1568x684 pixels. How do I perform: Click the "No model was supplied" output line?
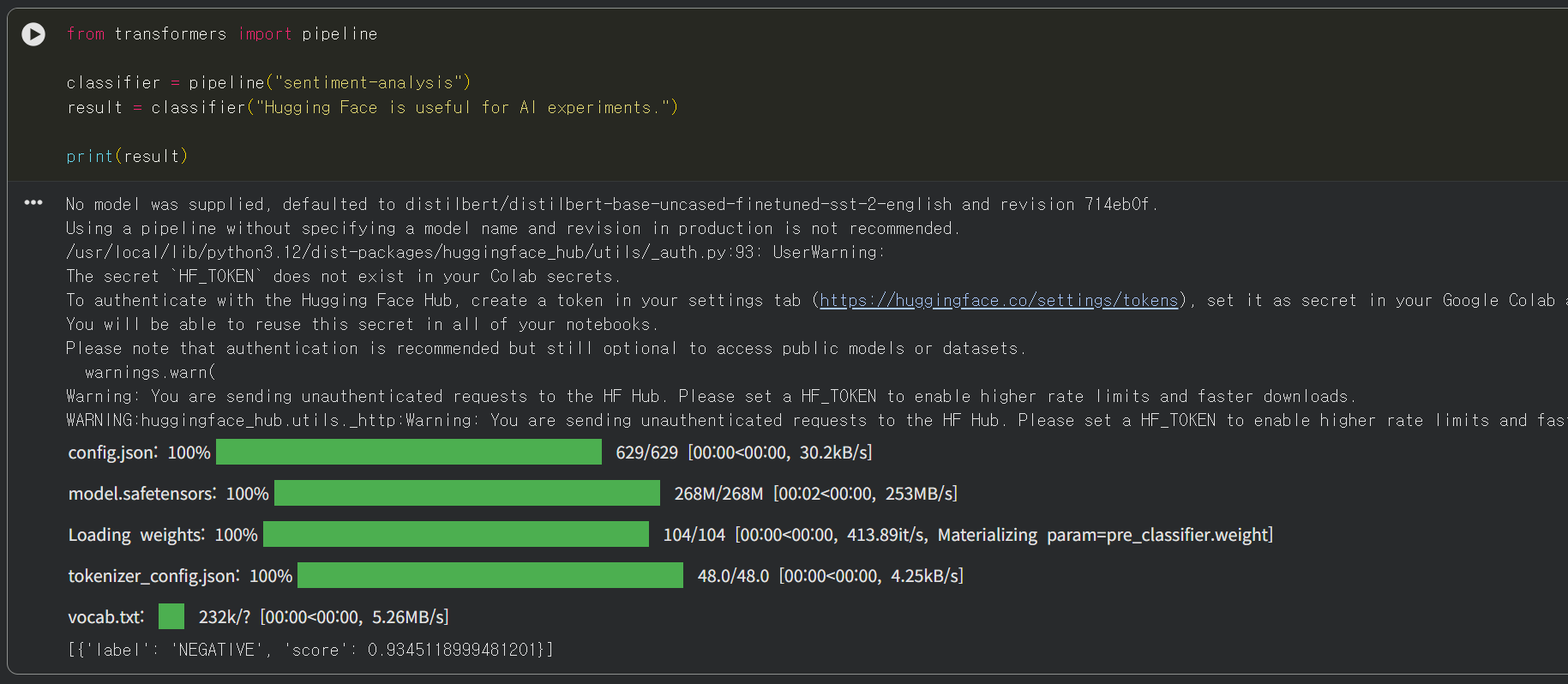click(612, 205)
